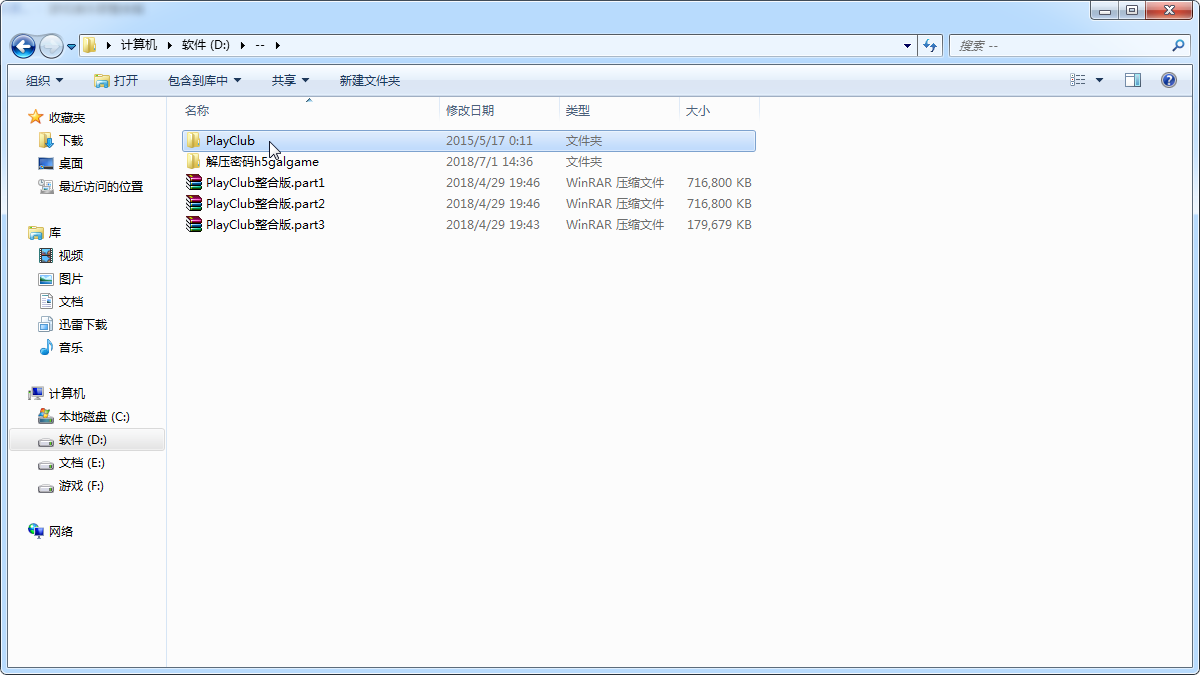Click the 视频 library icon
Image resolution: width=1200 pixels, height=675 pixels.
pyautogui.click(x=46, y=256)
